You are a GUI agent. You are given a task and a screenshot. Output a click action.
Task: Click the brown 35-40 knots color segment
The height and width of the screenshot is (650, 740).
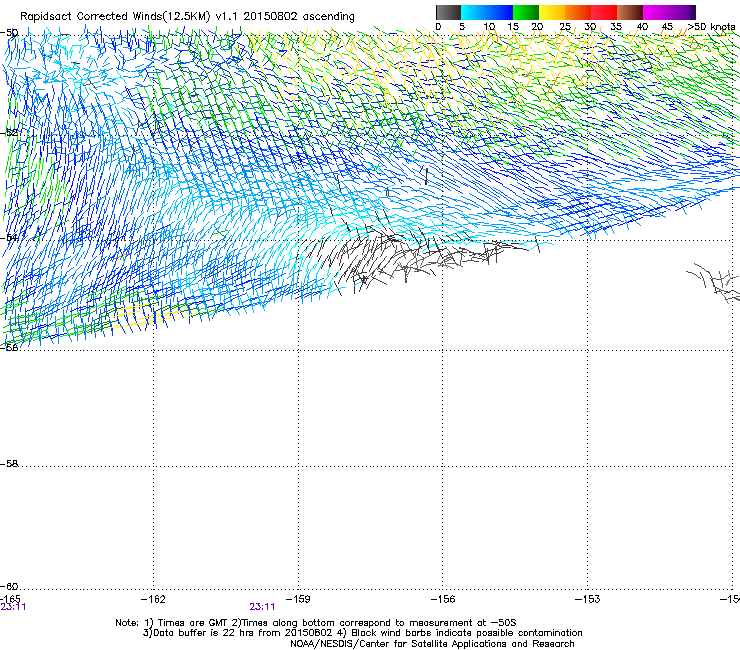tap(630, 12)
